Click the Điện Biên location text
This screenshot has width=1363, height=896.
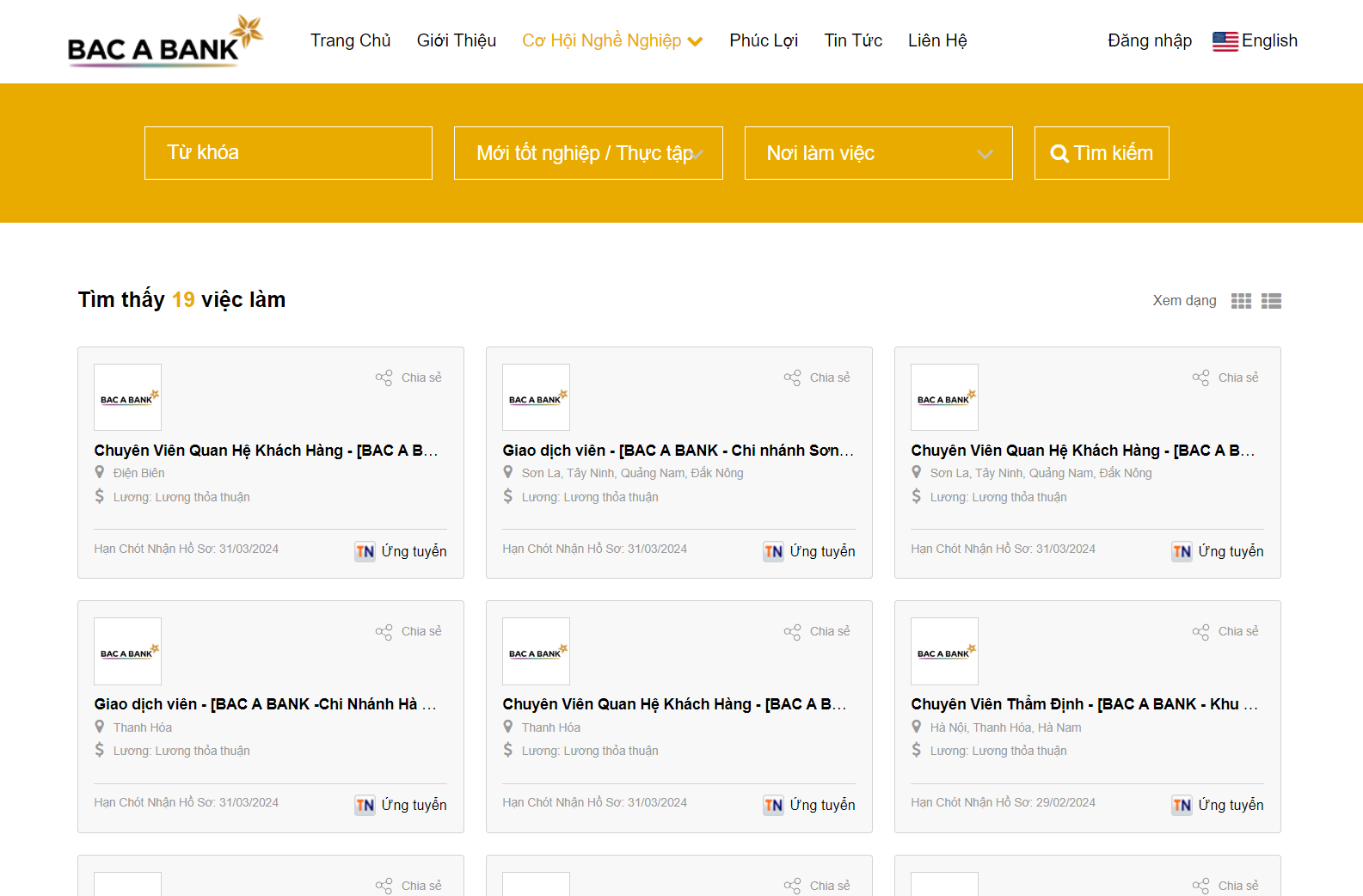click(138, 473)
